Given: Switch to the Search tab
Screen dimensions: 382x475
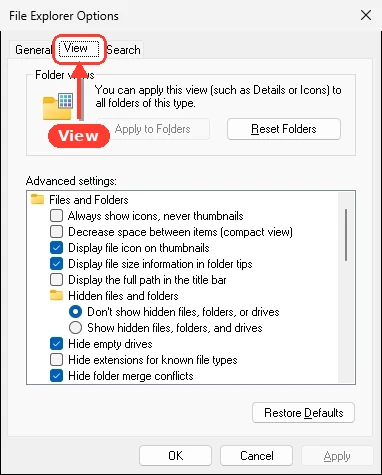Looking at the screenshot, I should (123, 50).
